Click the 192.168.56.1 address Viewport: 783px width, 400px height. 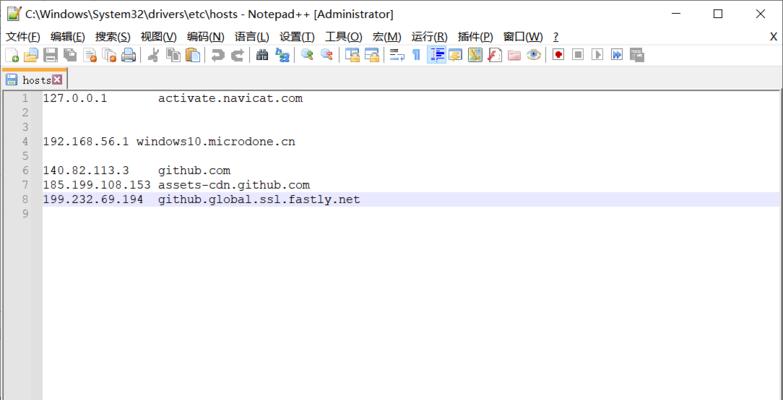(x=86, y=142)
